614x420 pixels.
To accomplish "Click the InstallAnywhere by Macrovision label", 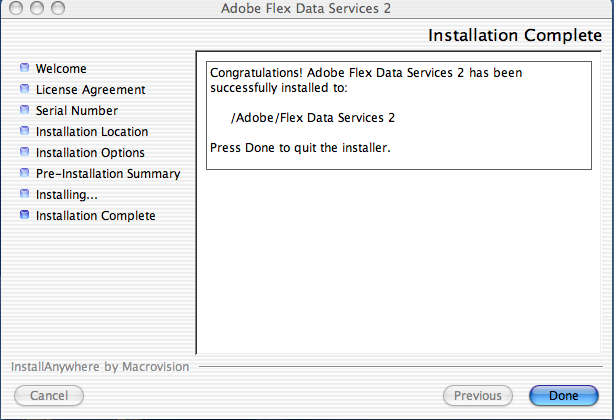I will pyautogui.click(x=100, y=367).
